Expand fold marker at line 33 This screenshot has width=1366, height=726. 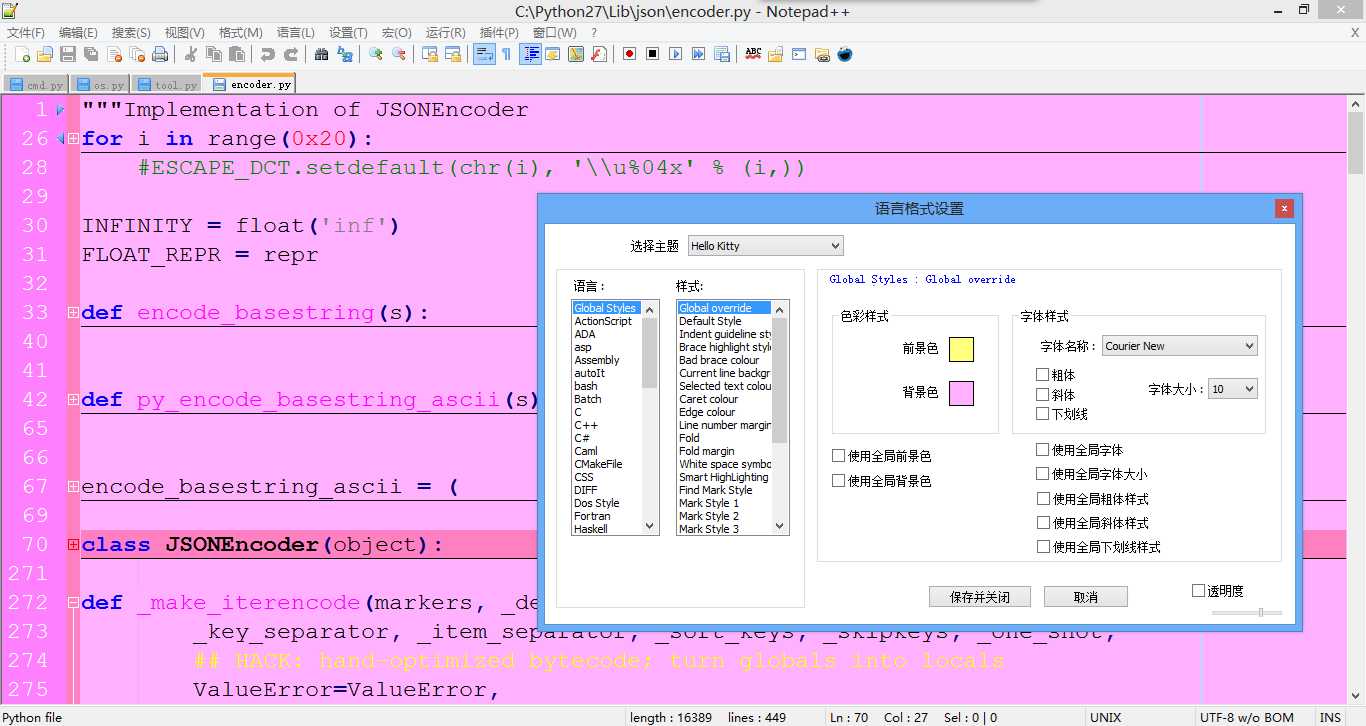(73, 313)
